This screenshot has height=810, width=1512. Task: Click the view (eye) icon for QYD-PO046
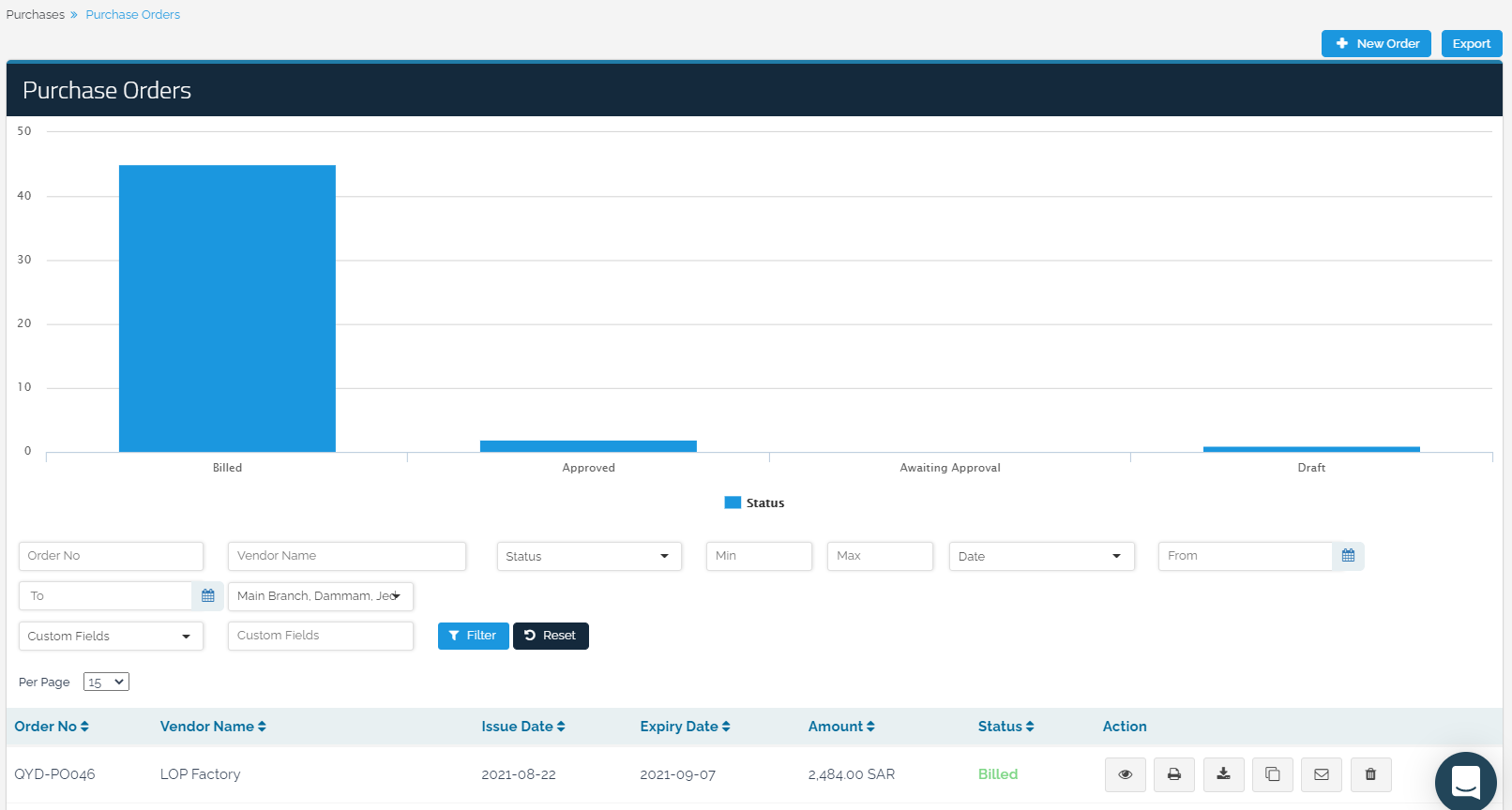click(x=1125, y=774)
